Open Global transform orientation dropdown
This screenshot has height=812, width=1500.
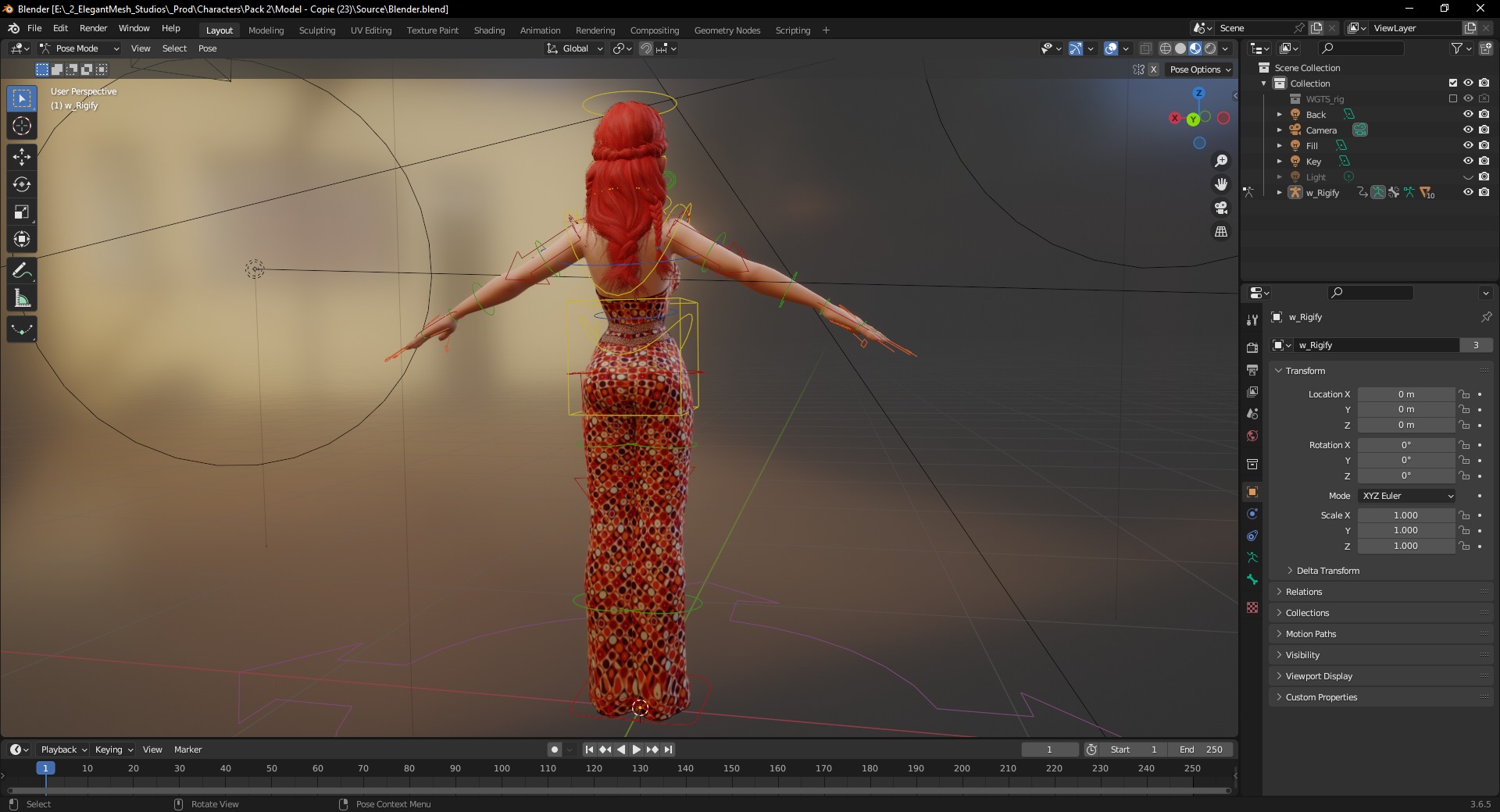click(575, 48)
